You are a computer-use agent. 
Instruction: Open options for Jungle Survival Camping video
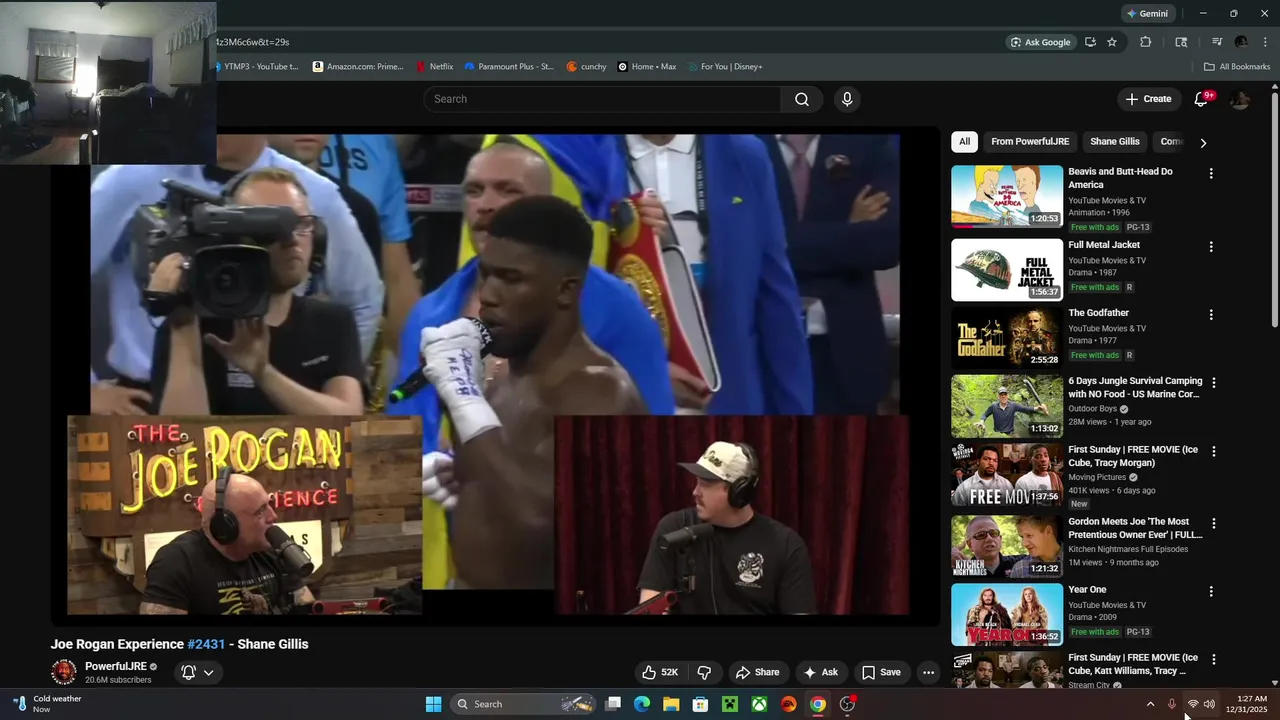[x=1214, y=383]
